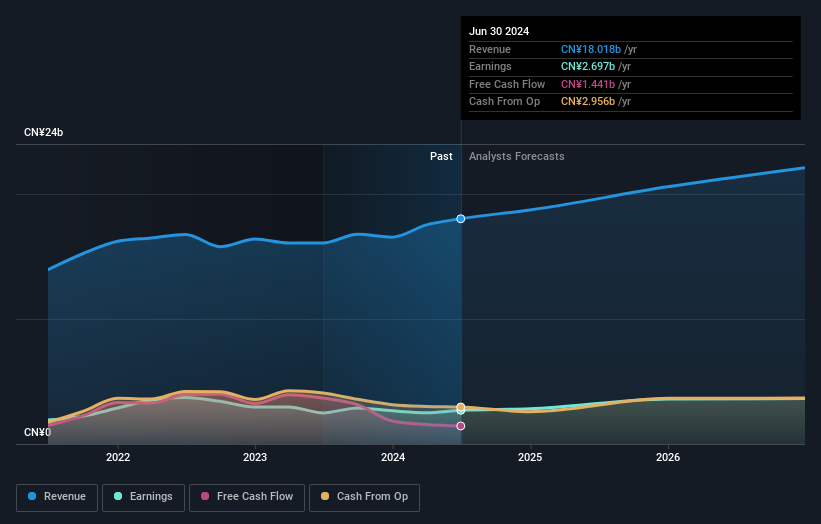Toggle the Free Cash Flow legend series
Viewport: 821px width, 524px height.
click(247, 497)
